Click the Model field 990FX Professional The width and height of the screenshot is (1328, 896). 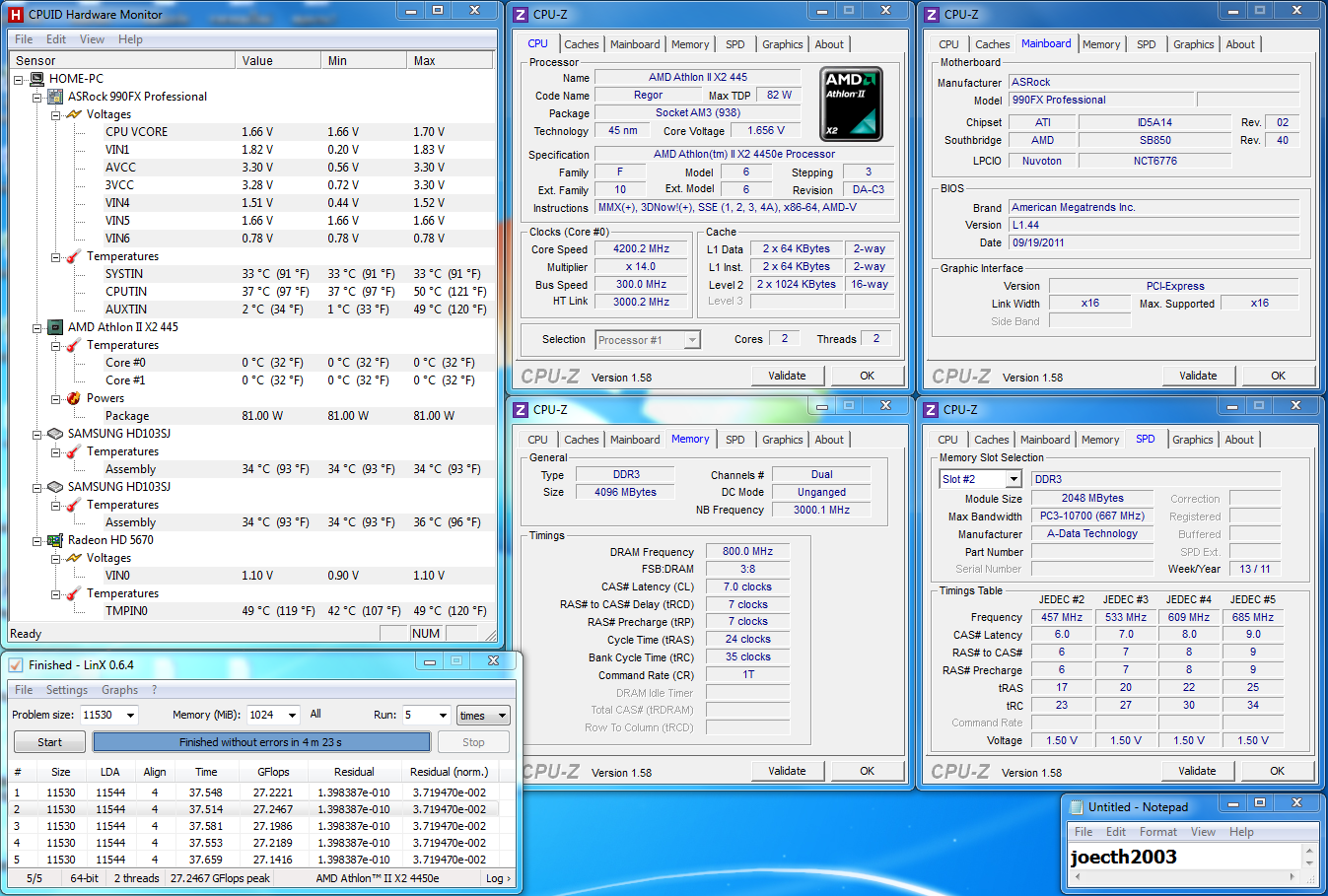tap(1101, 100)
